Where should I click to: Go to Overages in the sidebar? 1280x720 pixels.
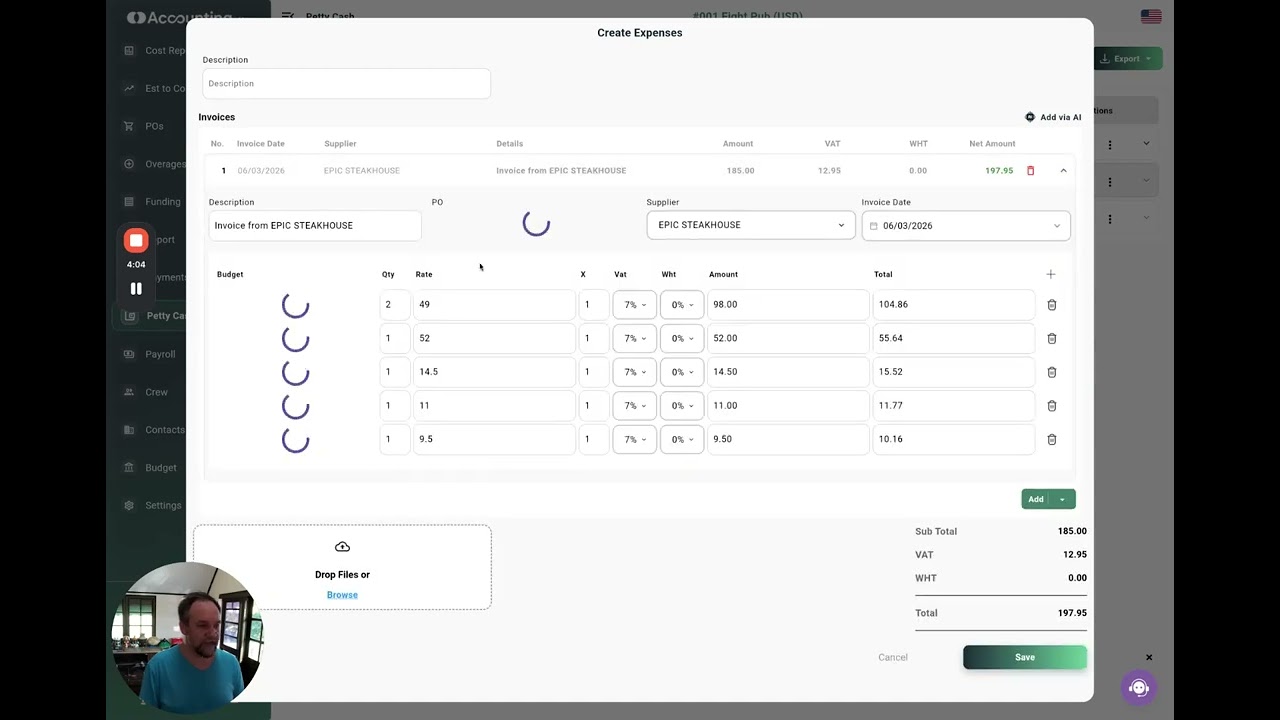155,164
